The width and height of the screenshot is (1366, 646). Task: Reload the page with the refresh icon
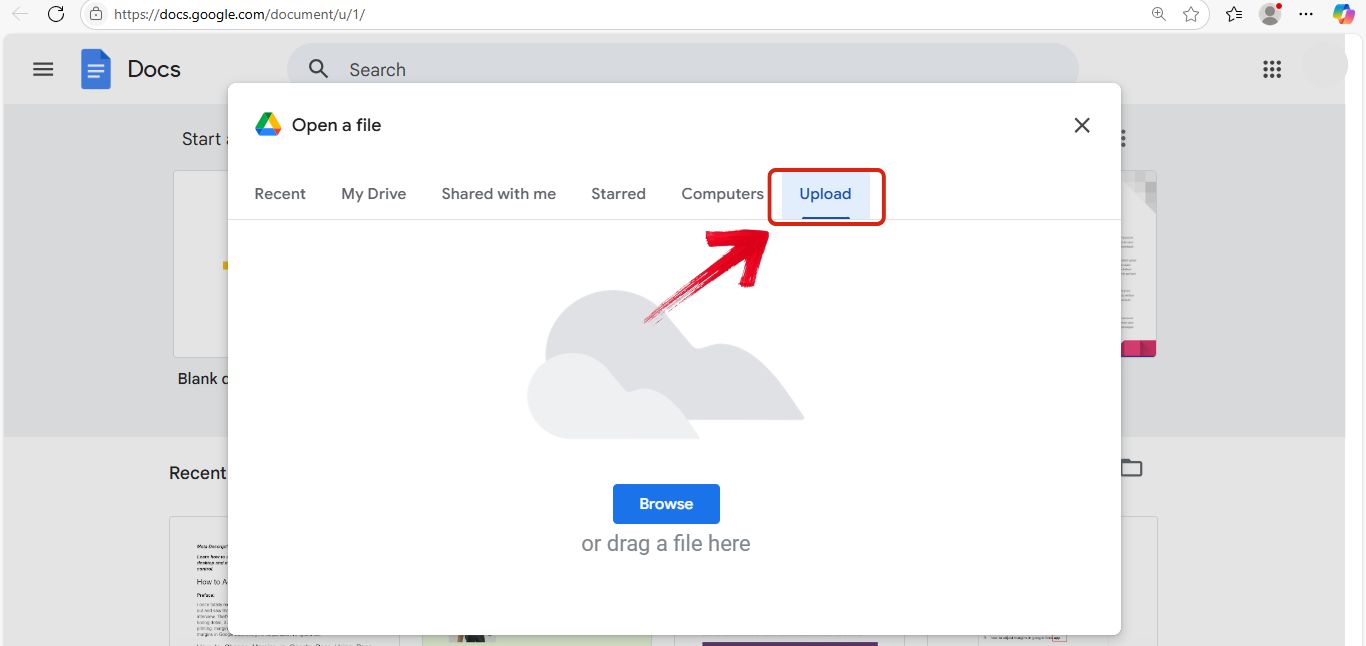coord(57,14)
